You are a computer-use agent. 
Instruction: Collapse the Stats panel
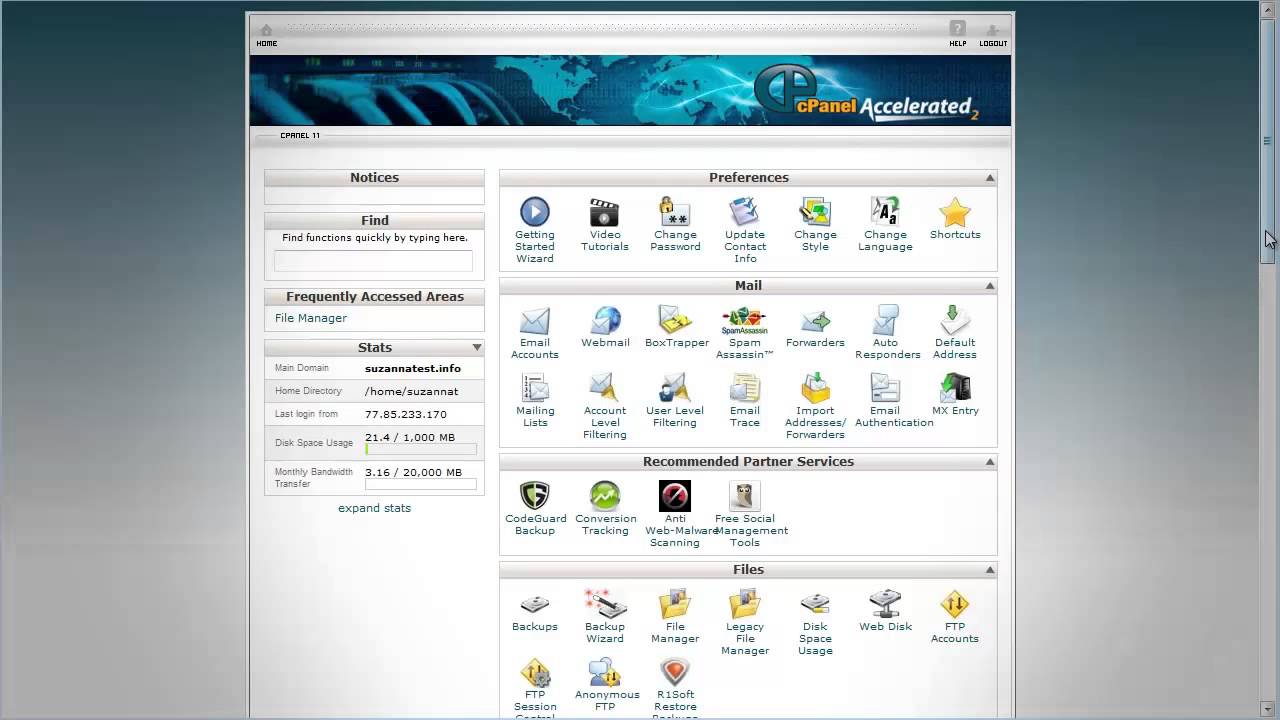(477, 348)
